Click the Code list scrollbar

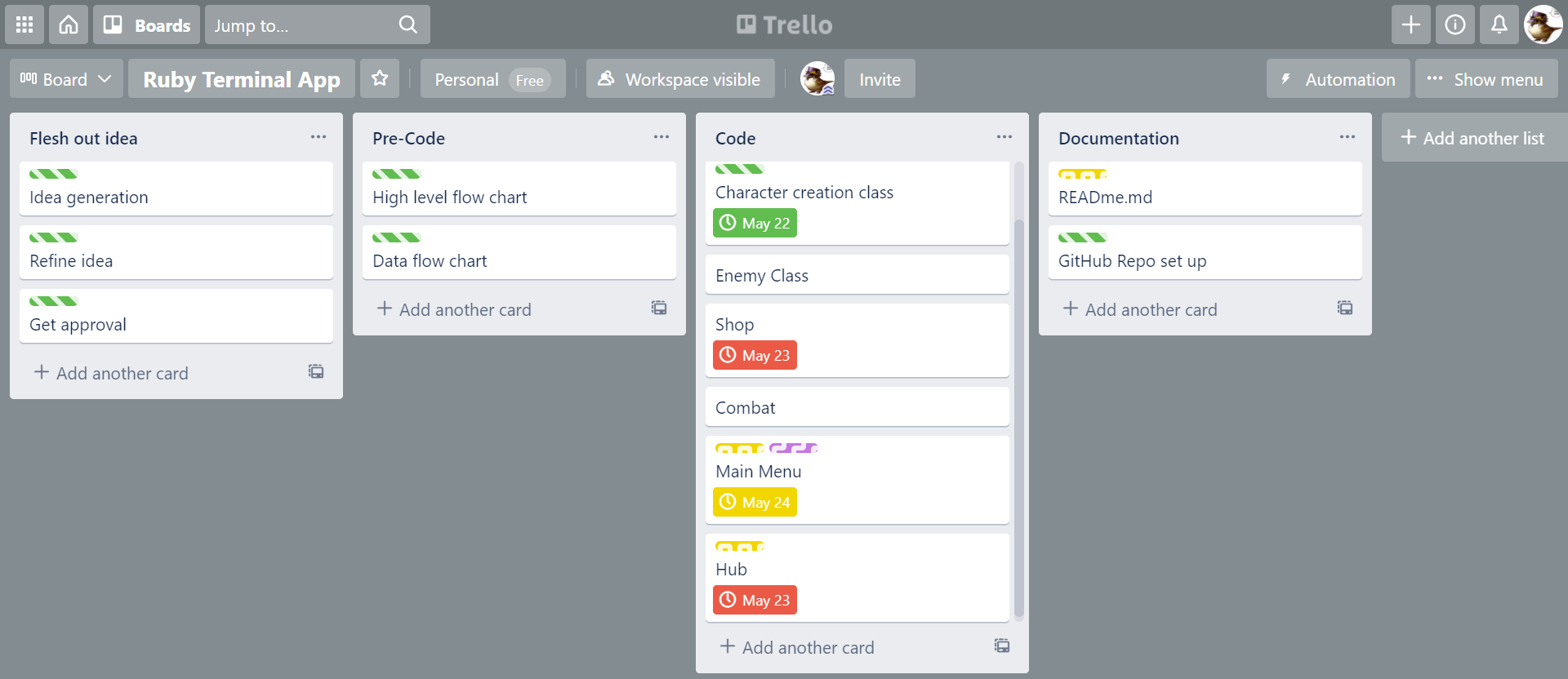(1018, 418)
